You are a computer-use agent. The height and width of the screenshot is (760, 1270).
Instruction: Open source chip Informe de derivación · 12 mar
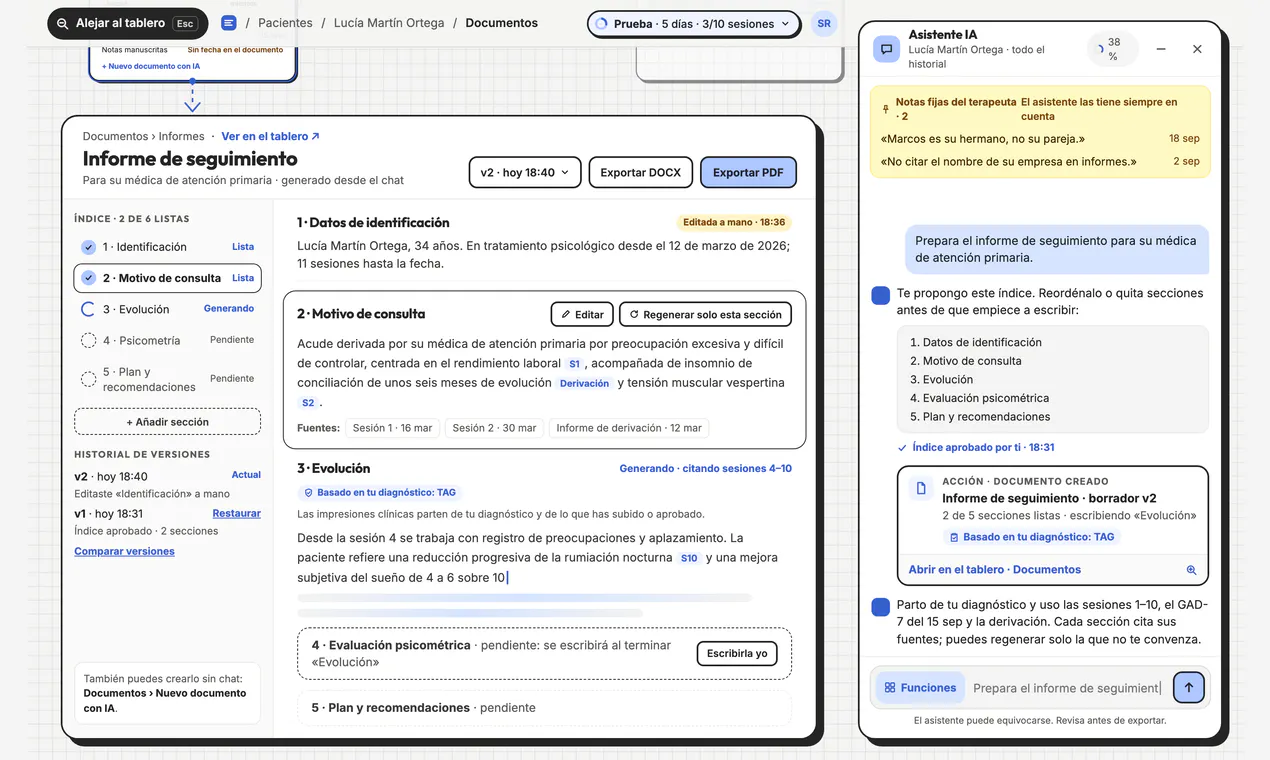[x=629, y=428]
